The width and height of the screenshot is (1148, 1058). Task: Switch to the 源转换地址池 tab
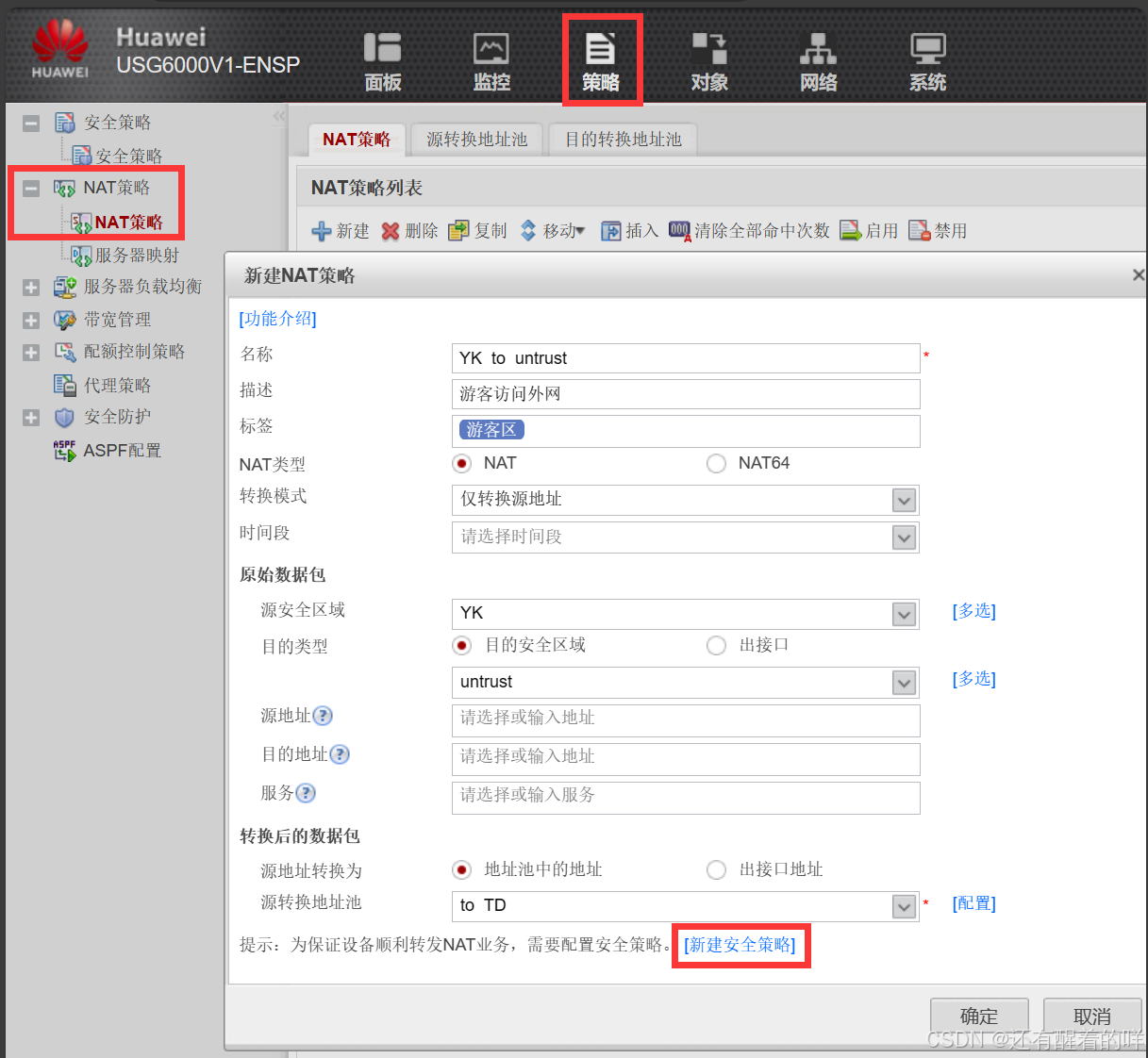coord(476,140)
